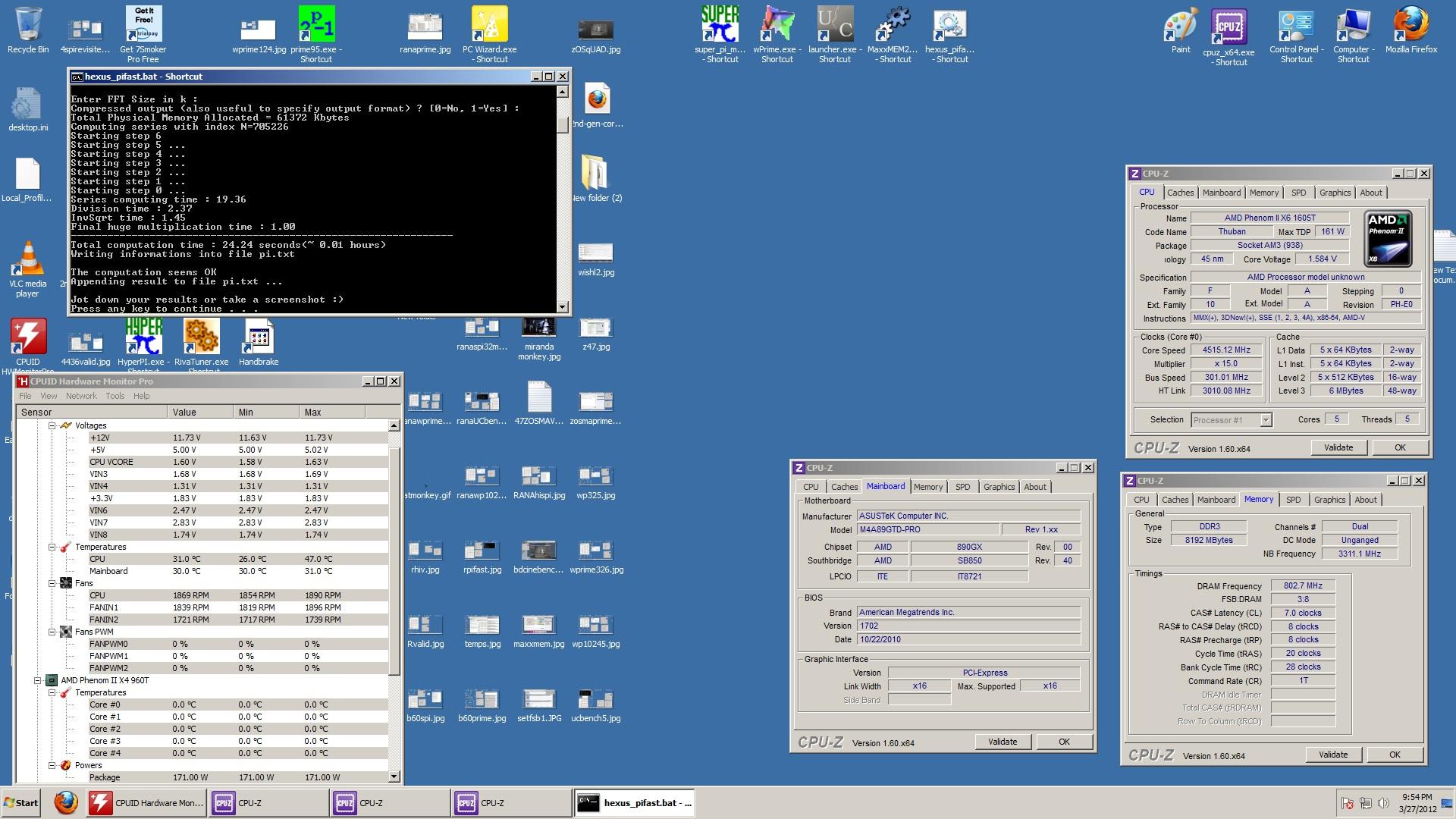
Task: Switch to CPUID Hardware Monitor taskbar button
Action: click(146, 803)
